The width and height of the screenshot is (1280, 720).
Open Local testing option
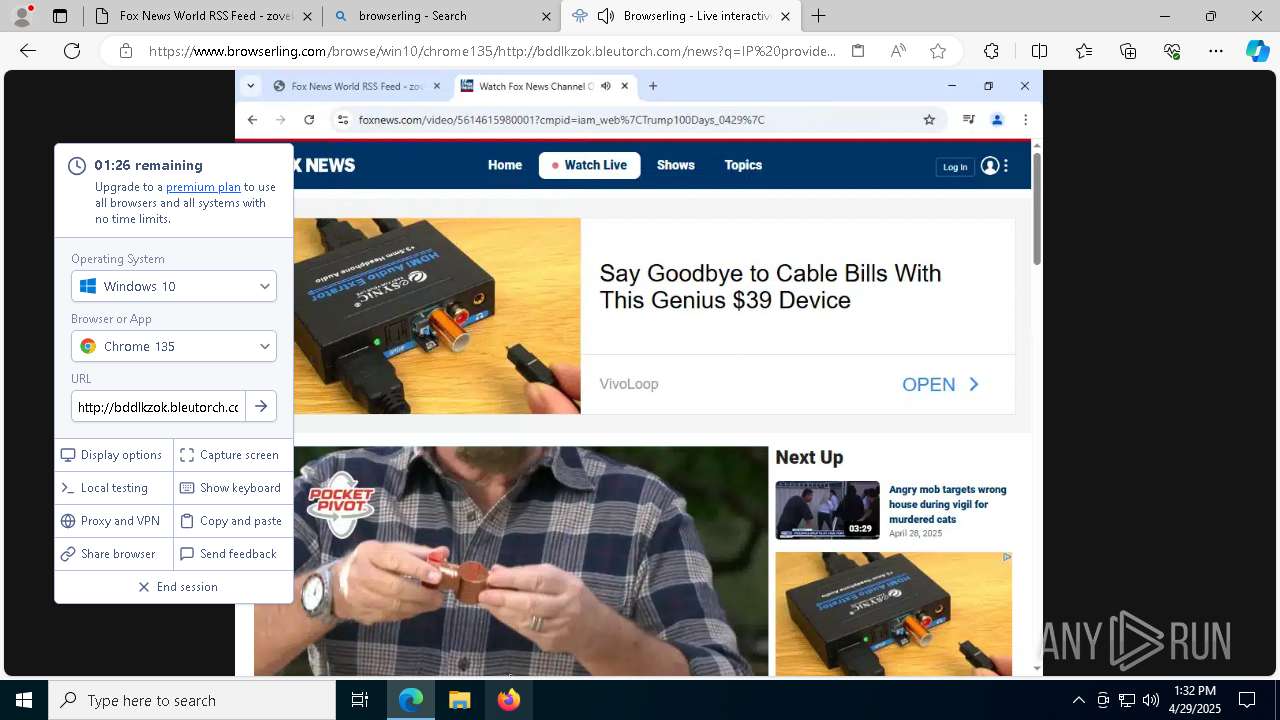tap(114, 488)
